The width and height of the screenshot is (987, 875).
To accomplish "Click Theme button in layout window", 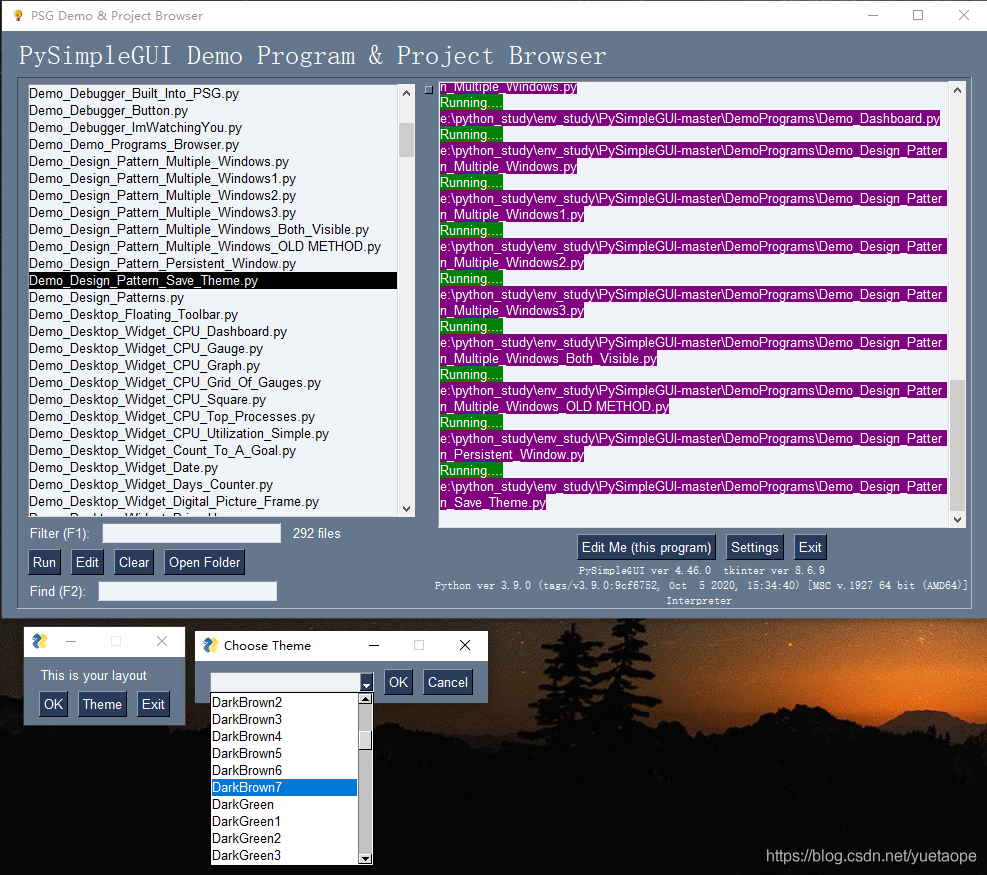I will [x=102, y=704].
